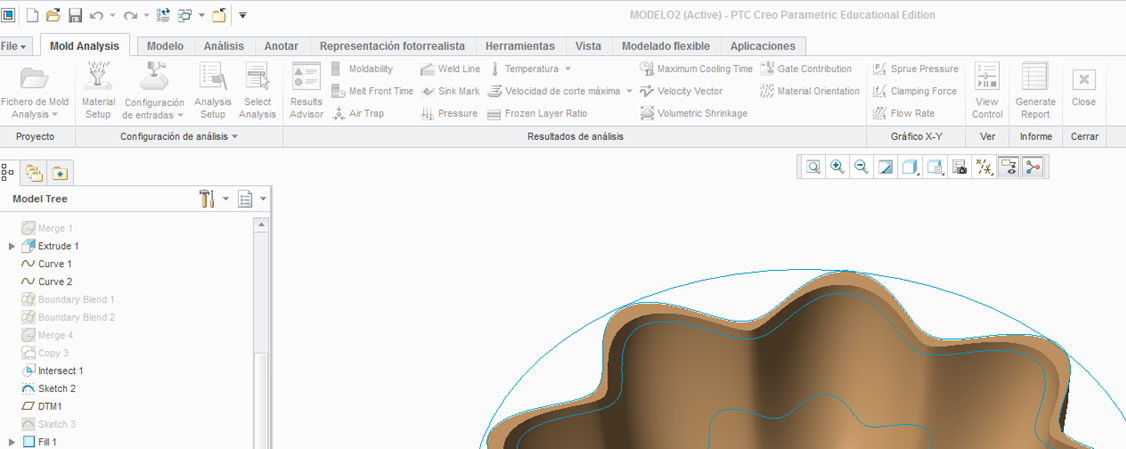Screen dimensions: 1126x449
Task: Click Refit view icon in graphics toolbar
Action: tap(813, 167)
